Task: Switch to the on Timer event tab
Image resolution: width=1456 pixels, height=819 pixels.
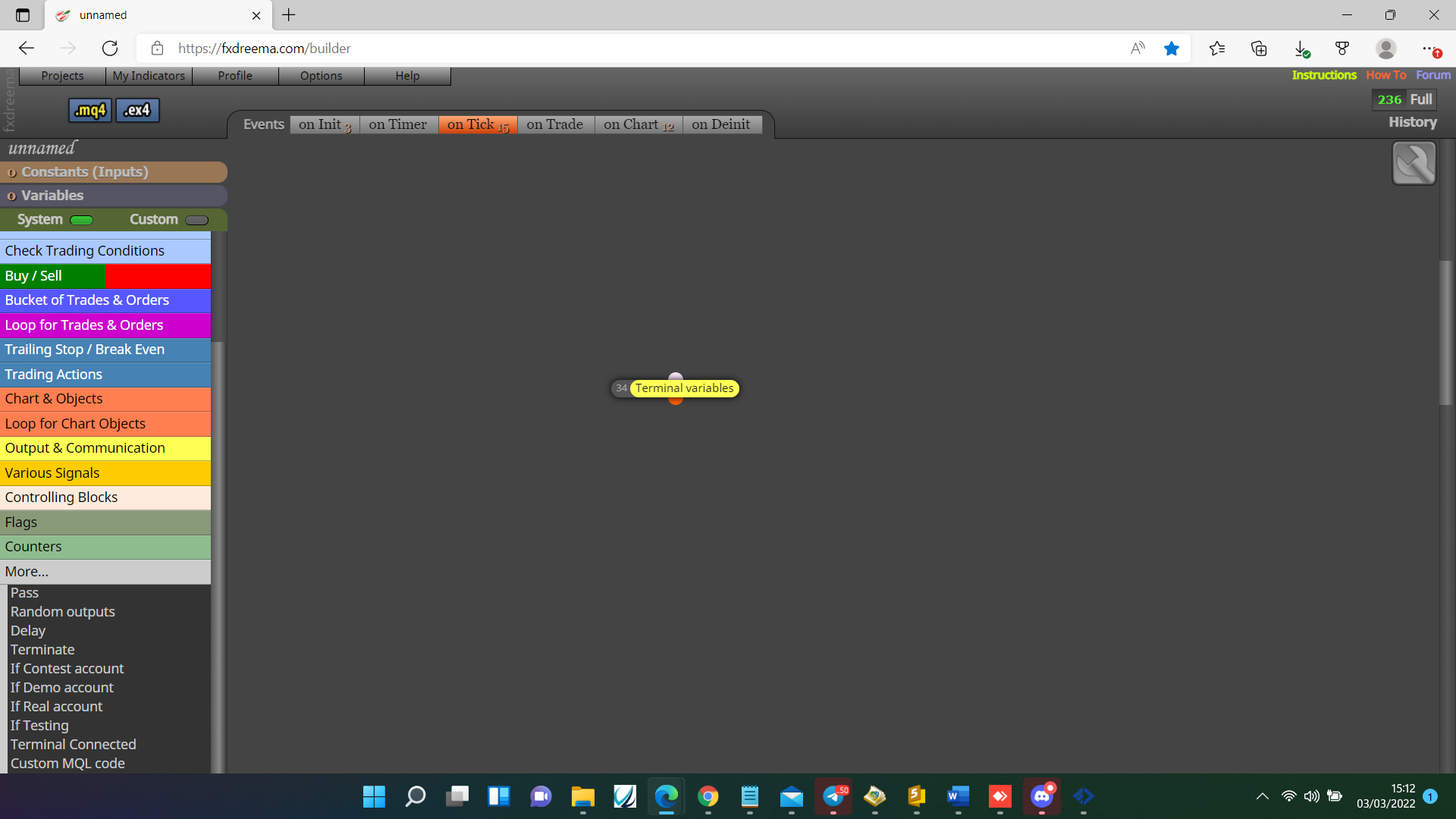Action: coord(398,124)
